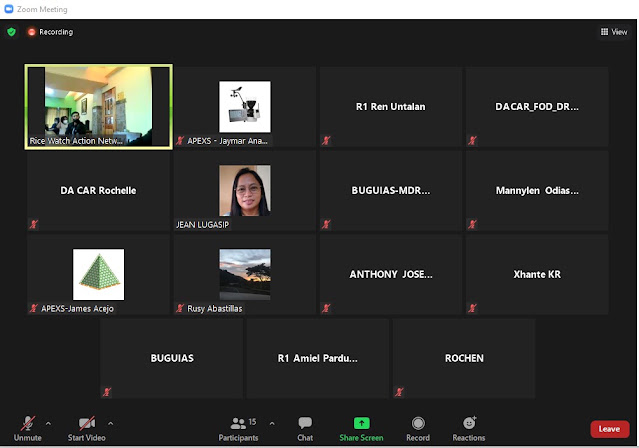Open the View layout options

[x=614, y=32]
